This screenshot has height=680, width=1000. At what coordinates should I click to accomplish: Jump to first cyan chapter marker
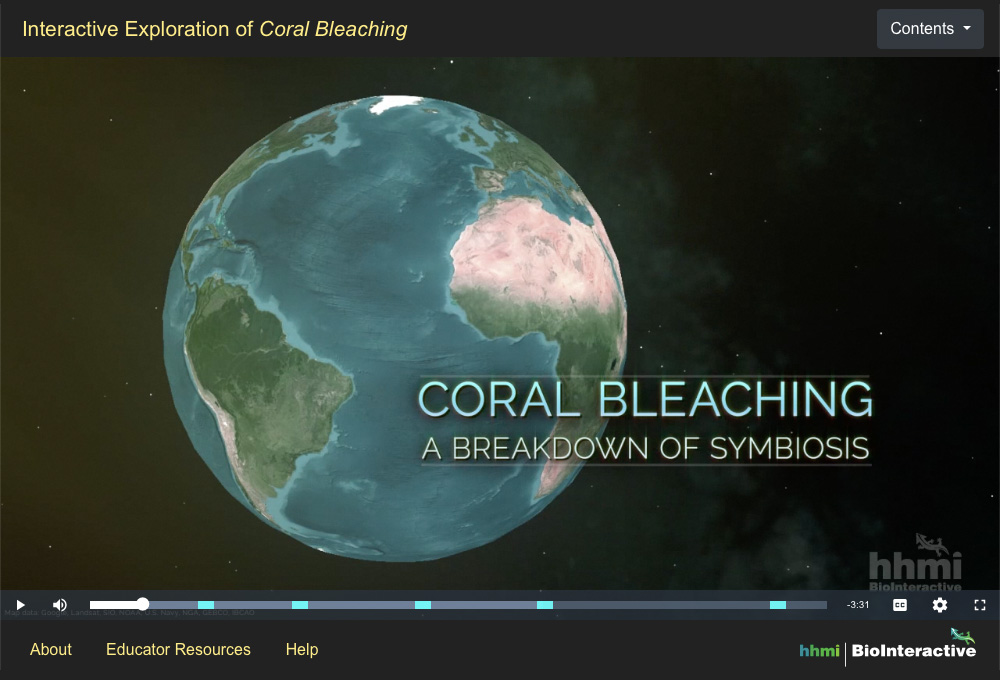[206, 605]
